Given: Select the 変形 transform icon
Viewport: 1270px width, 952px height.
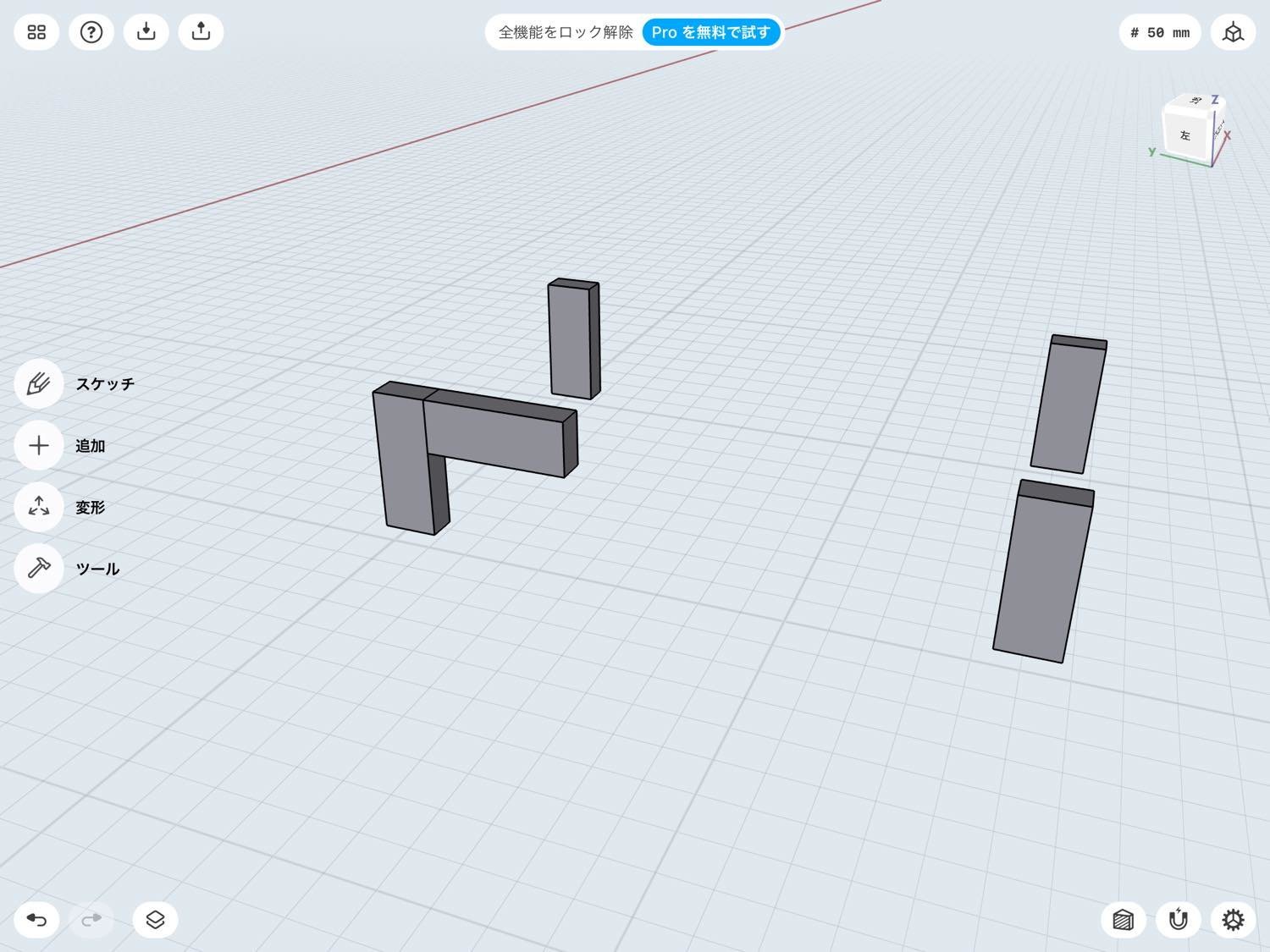Looking at the screenshot, I should [x=39, y=508].
